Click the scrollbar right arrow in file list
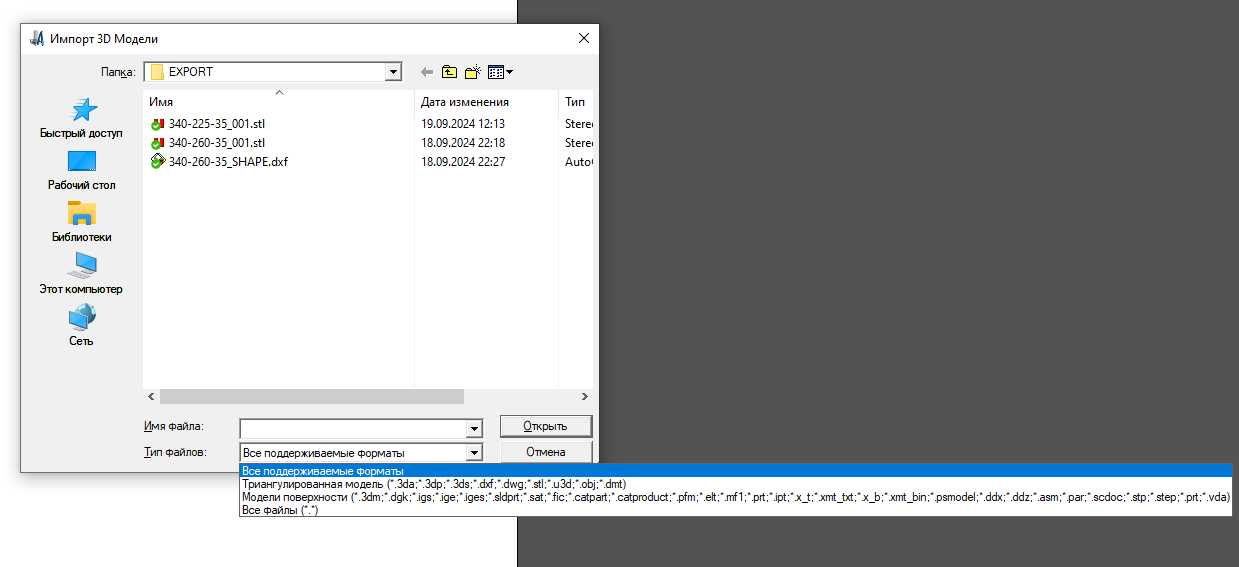1239x567 pixels. pyautogui.click(x=587, y=396)
